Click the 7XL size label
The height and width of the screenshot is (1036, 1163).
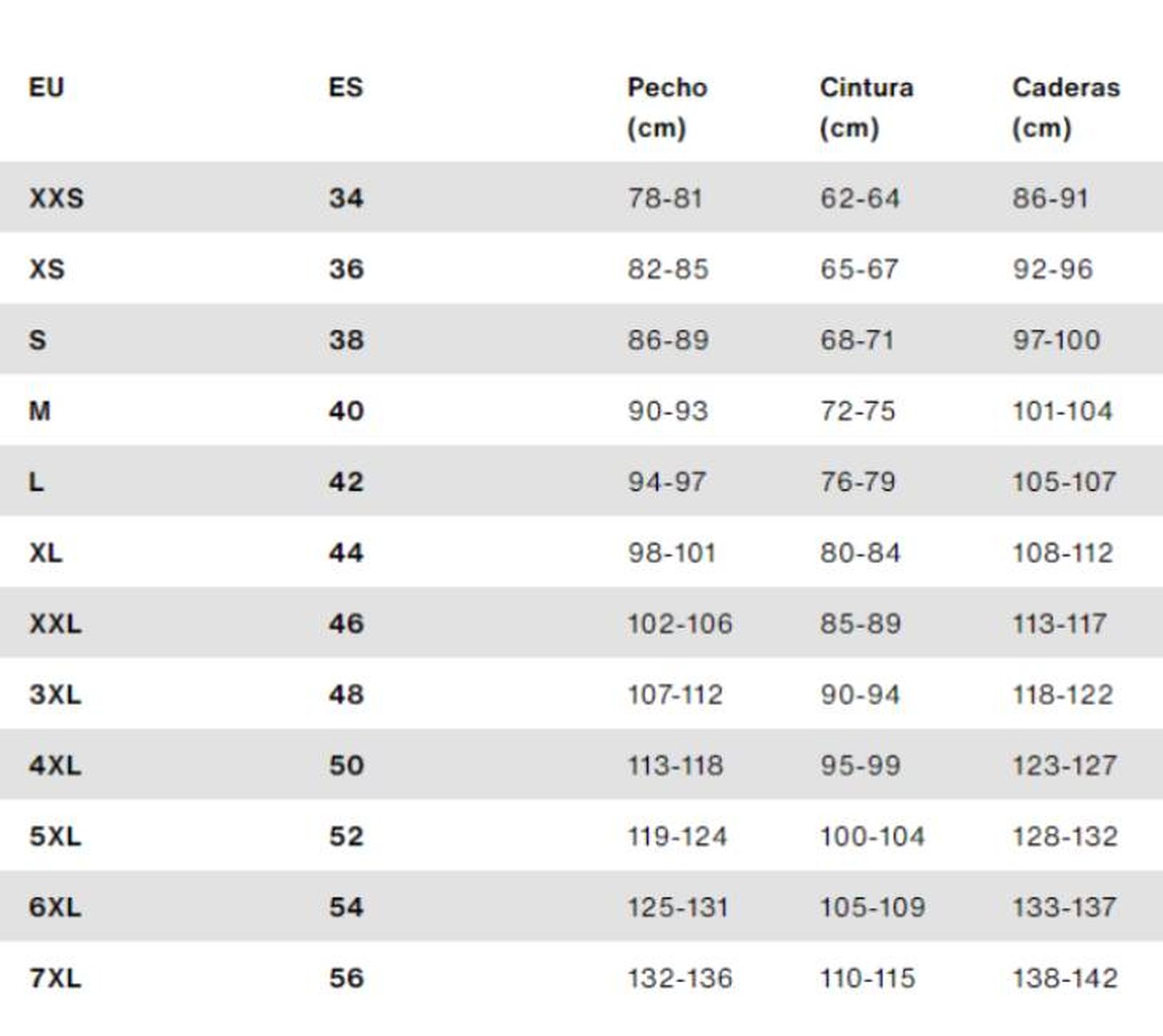pos(55,978)
